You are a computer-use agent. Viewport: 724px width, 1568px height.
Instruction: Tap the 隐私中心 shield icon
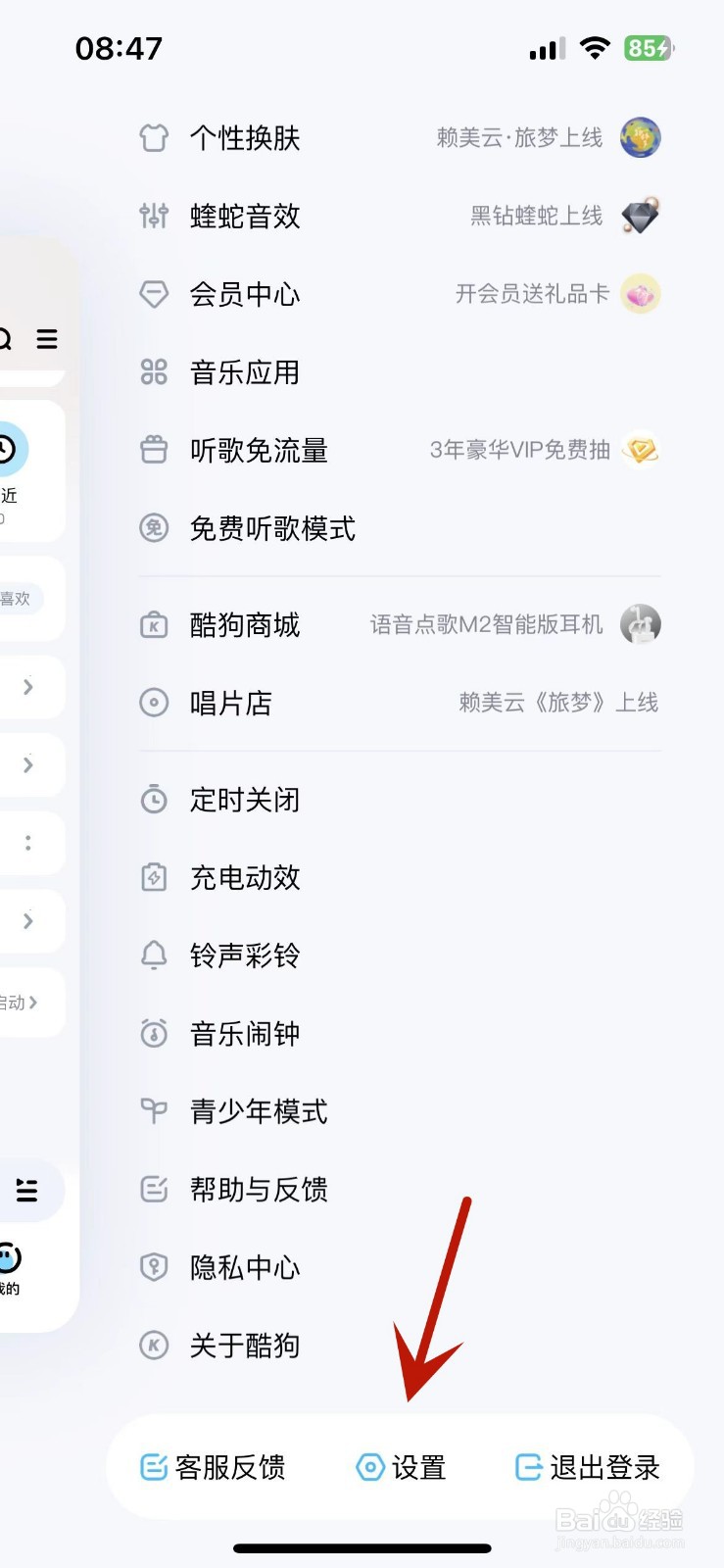pyautogui.click(x=154, y=1267)
